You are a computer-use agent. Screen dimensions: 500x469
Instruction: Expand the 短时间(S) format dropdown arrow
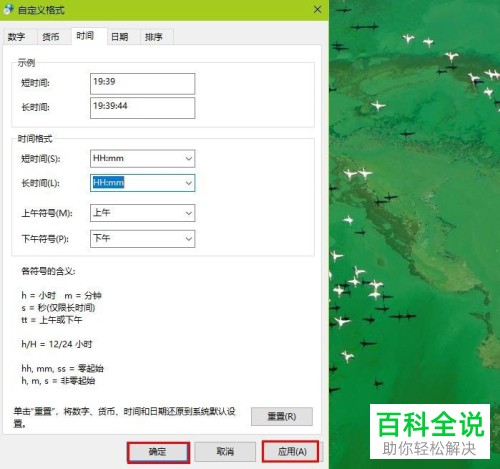(x=189, y=158)
